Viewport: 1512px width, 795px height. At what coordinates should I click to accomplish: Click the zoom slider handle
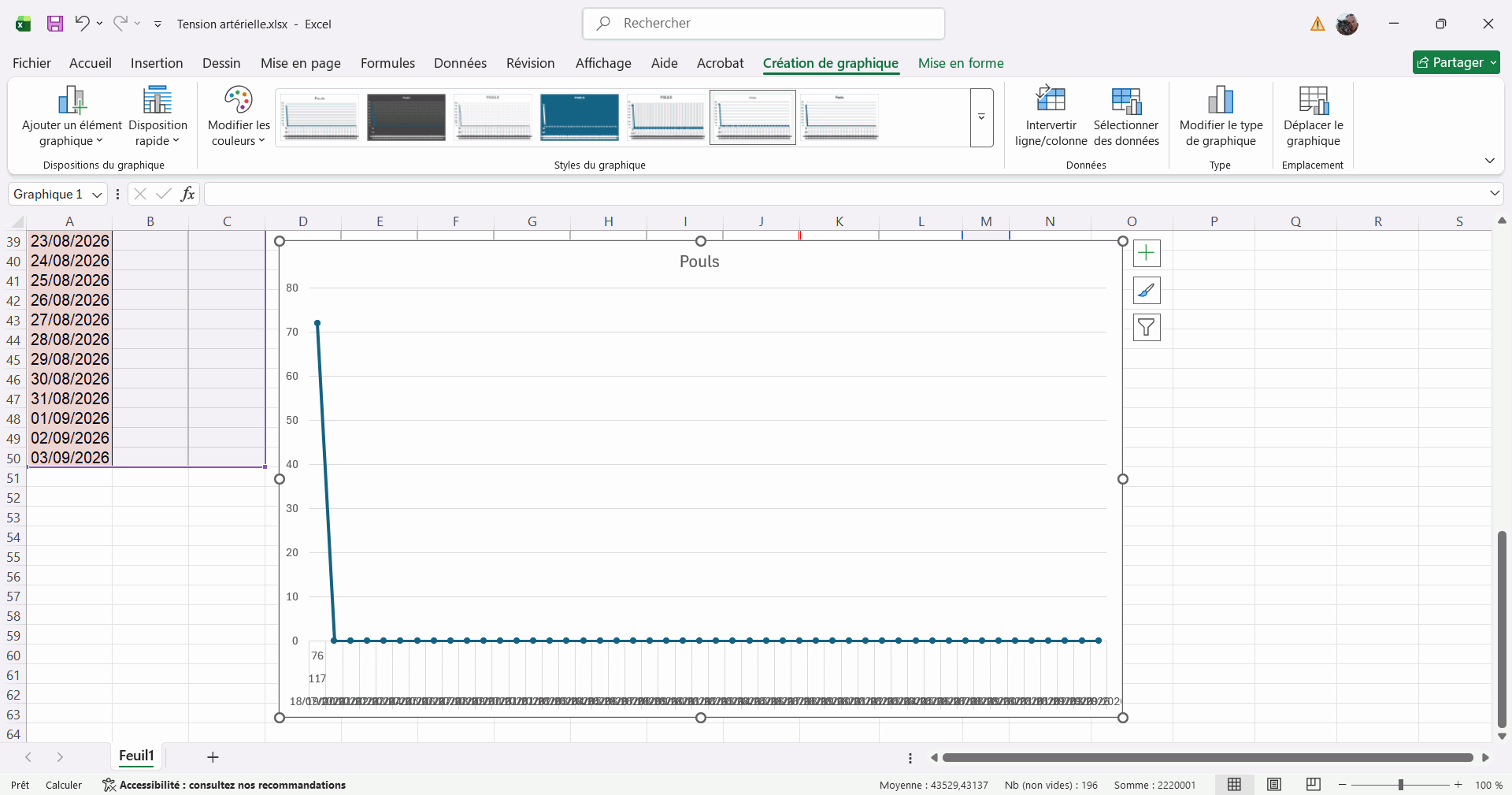point(1400,785)
